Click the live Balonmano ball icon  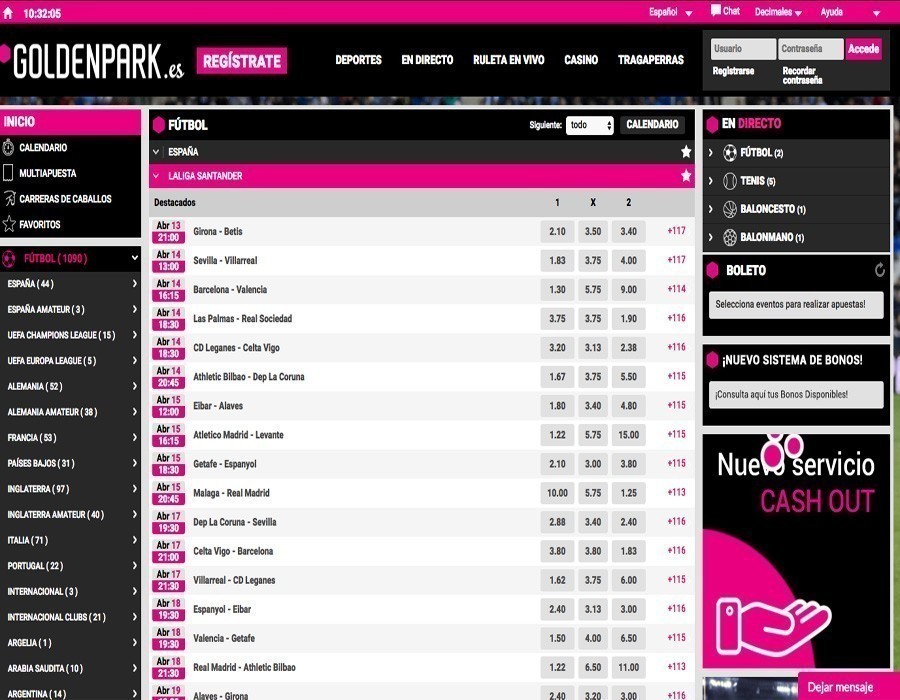click(730, 237)
